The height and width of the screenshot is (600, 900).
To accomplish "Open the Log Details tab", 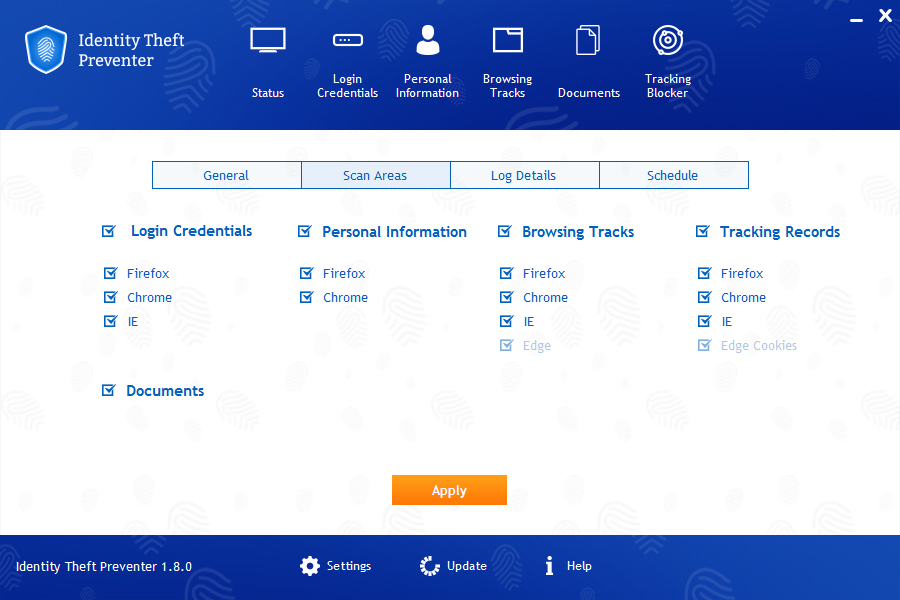I will [x=524, y=174].
